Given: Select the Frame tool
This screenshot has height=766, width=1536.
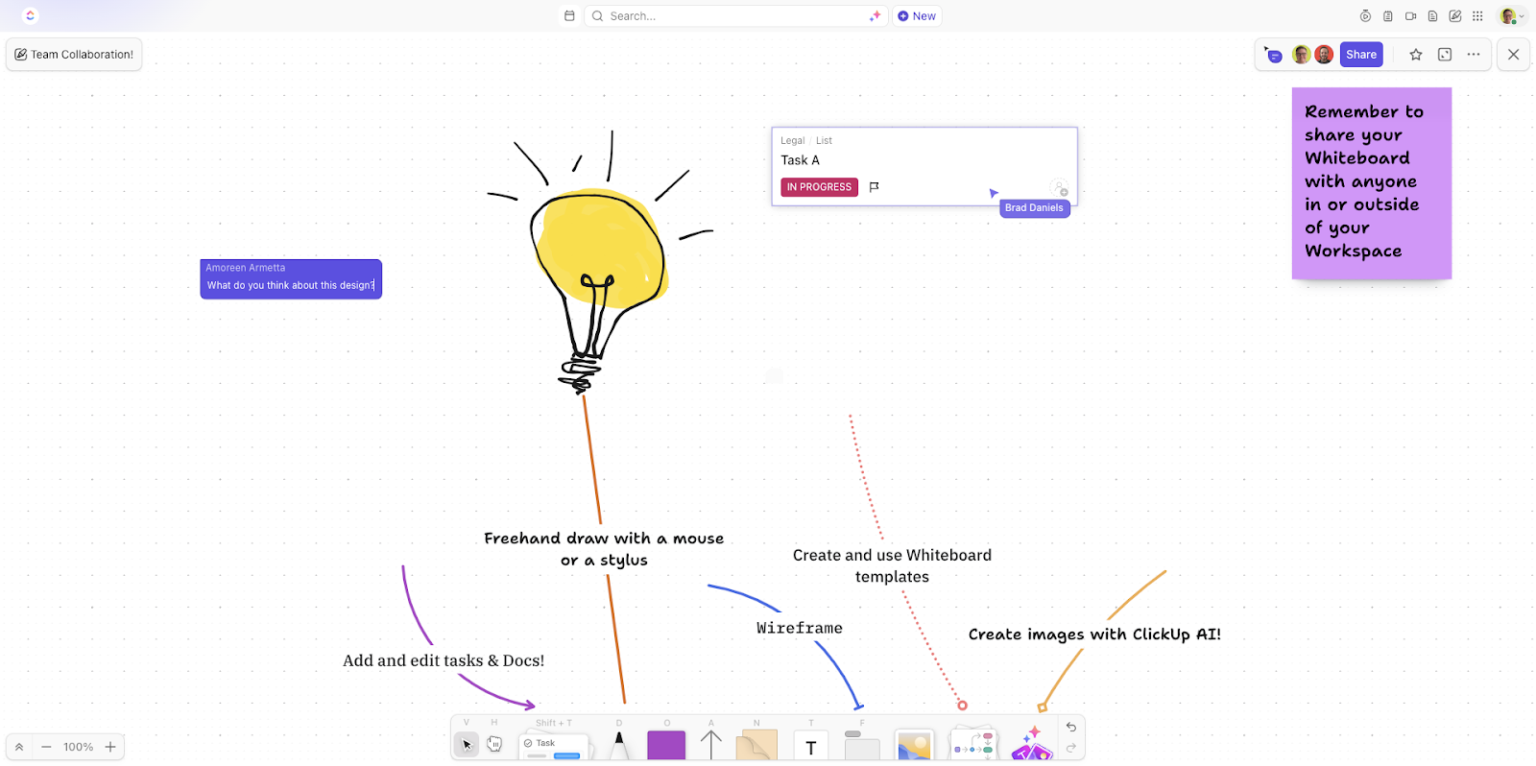Looking at the screenshot, I should click(x=862, y=744).
